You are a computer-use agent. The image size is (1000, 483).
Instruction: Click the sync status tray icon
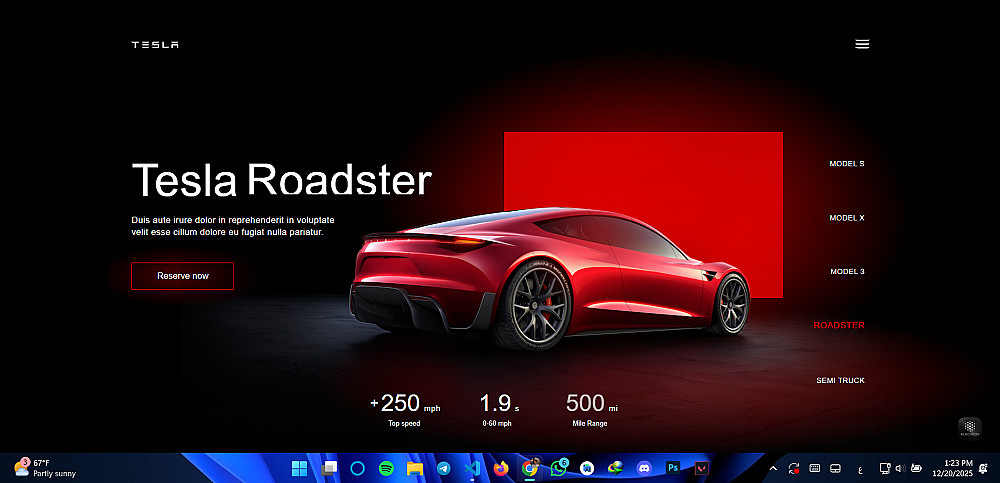point(794,468)
